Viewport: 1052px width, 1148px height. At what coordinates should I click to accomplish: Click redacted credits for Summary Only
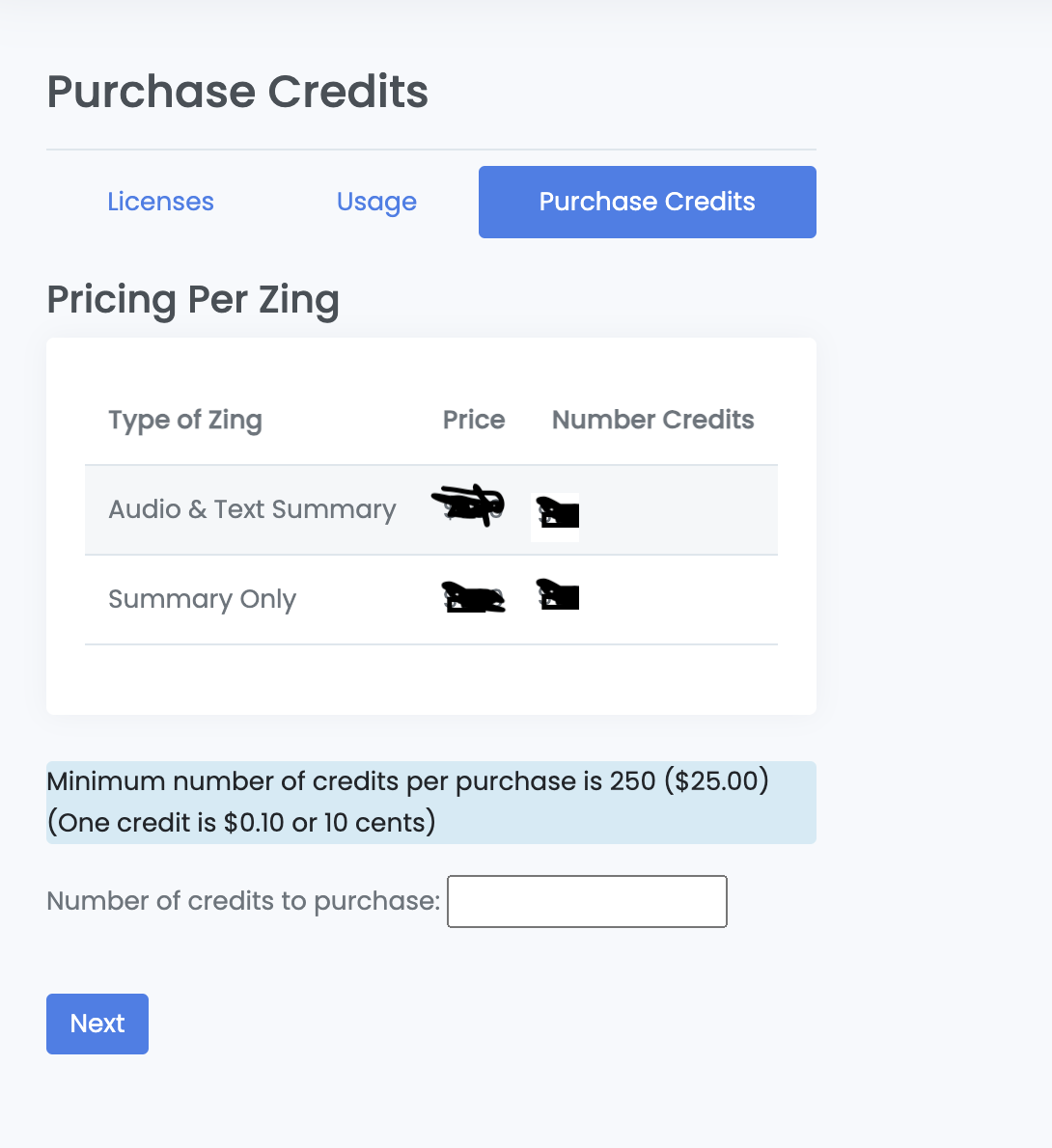click(557, 595)
